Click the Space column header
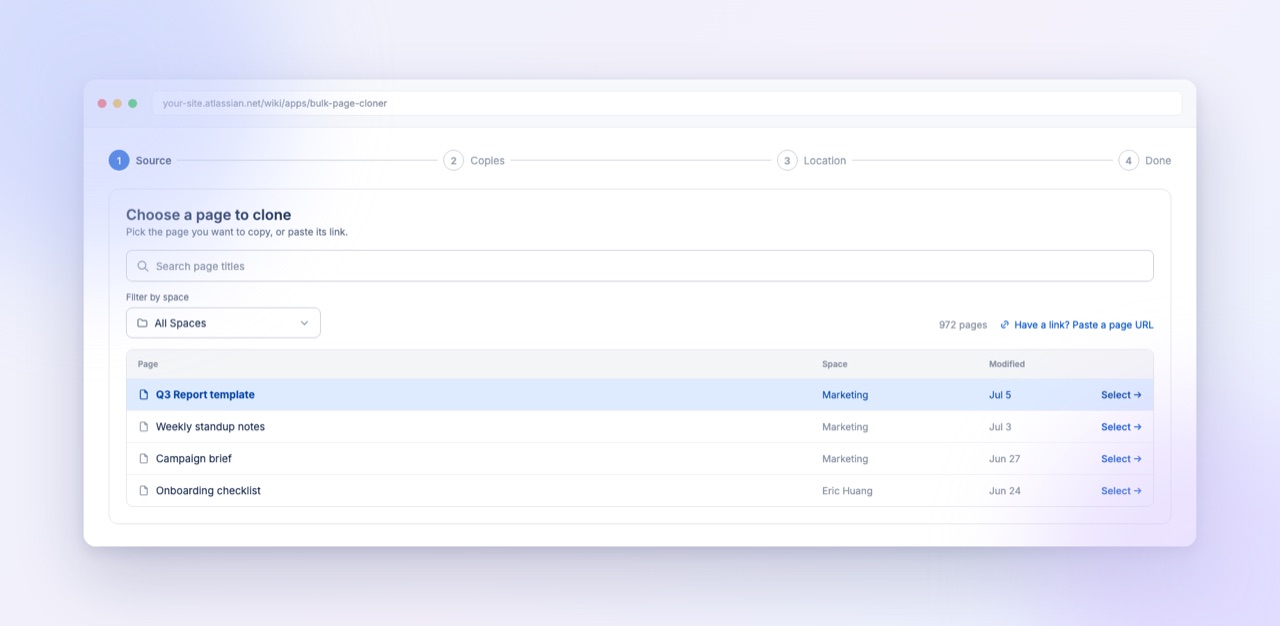Viewport: 1280px width, 626px height. tap(834, 364)
